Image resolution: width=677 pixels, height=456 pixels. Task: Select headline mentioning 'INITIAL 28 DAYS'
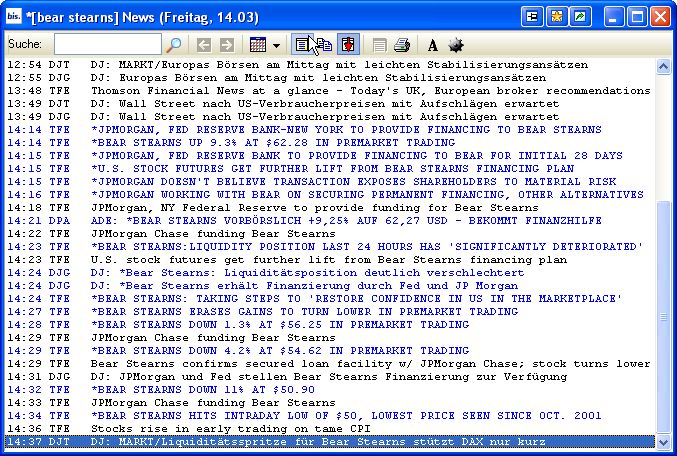point(330,155)
